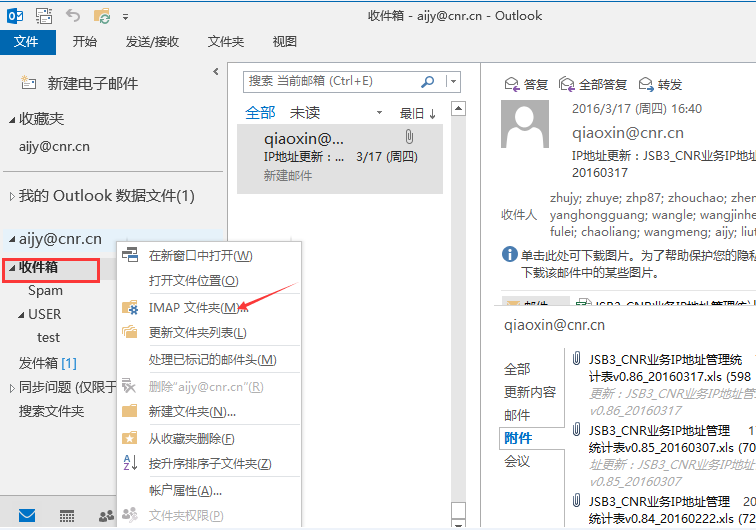The width and height of the screenshot is (756, 530).
Task: Click the IMAP folder icon in context menu
Action: (x=130, y=307)
